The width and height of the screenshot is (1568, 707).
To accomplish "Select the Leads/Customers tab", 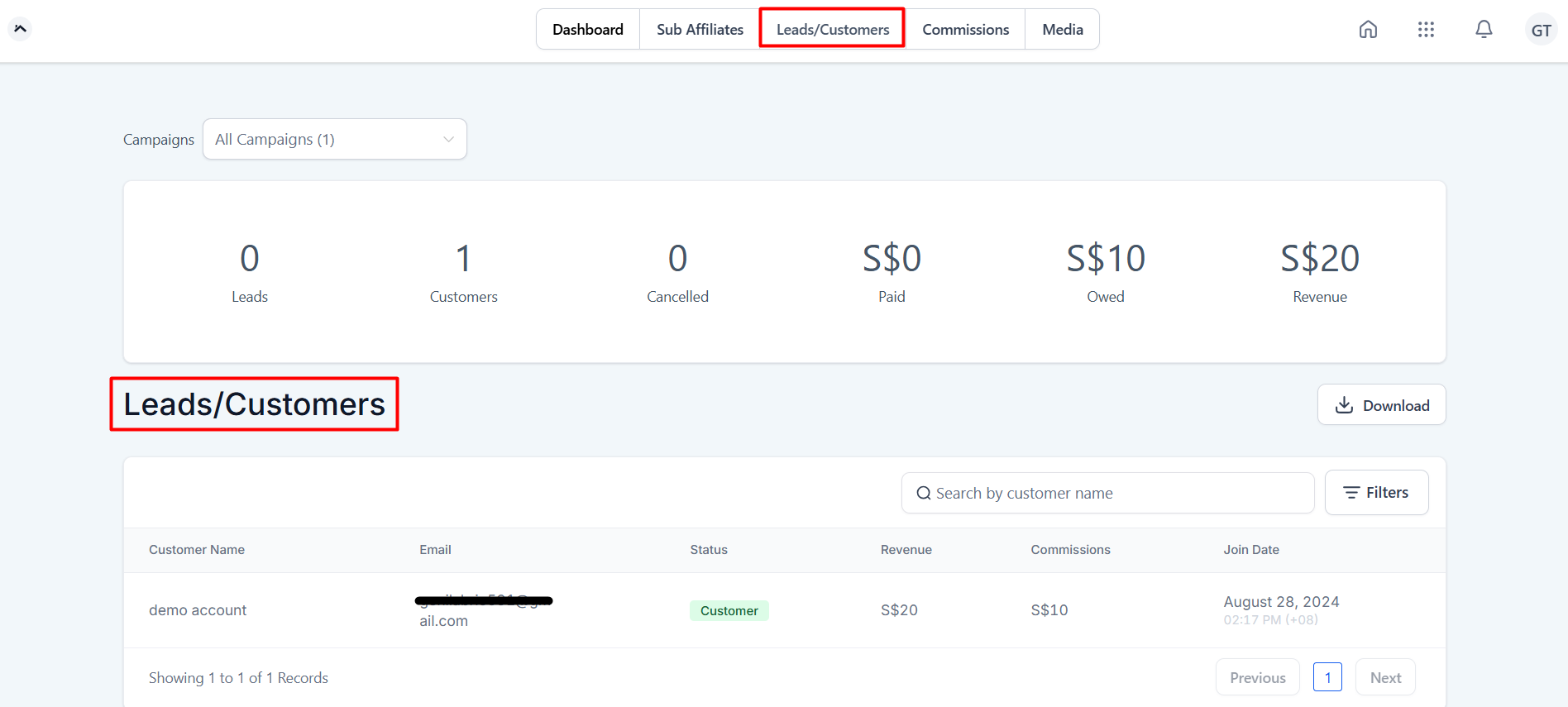I will coord(832,30).
